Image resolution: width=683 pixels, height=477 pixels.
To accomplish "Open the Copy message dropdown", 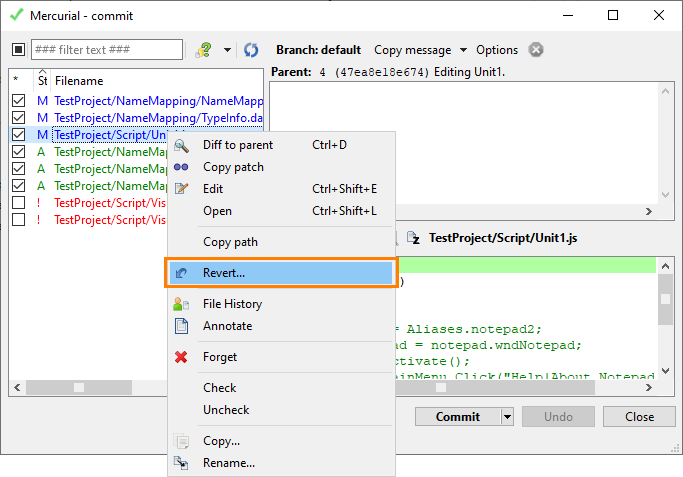I will (x=421, y=50).
